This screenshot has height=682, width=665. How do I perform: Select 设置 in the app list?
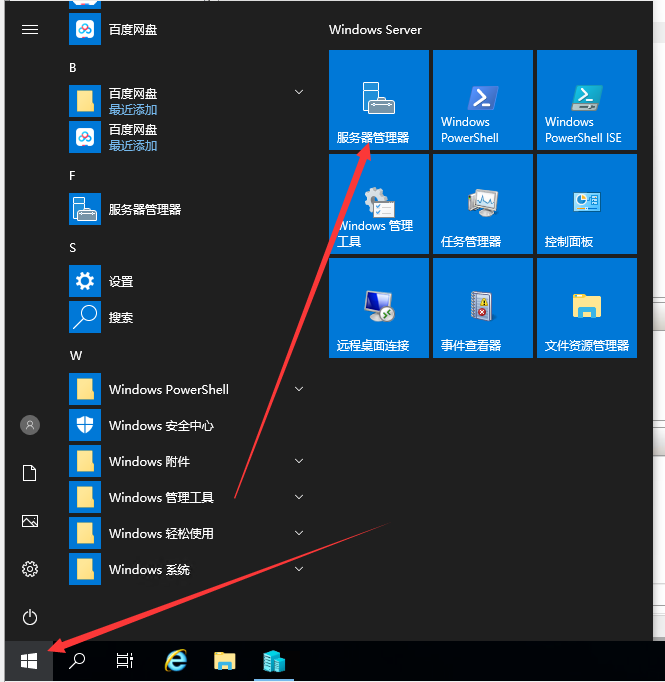[x=120, y=282]
